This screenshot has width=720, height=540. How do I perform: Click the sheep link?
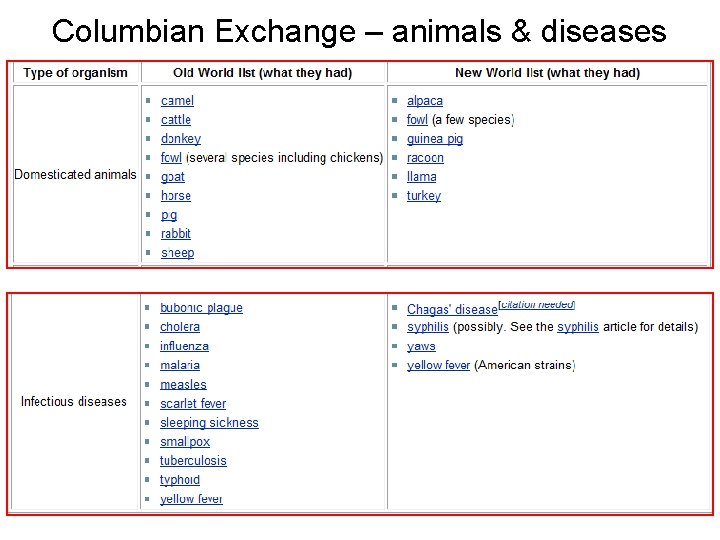(178, 253)
